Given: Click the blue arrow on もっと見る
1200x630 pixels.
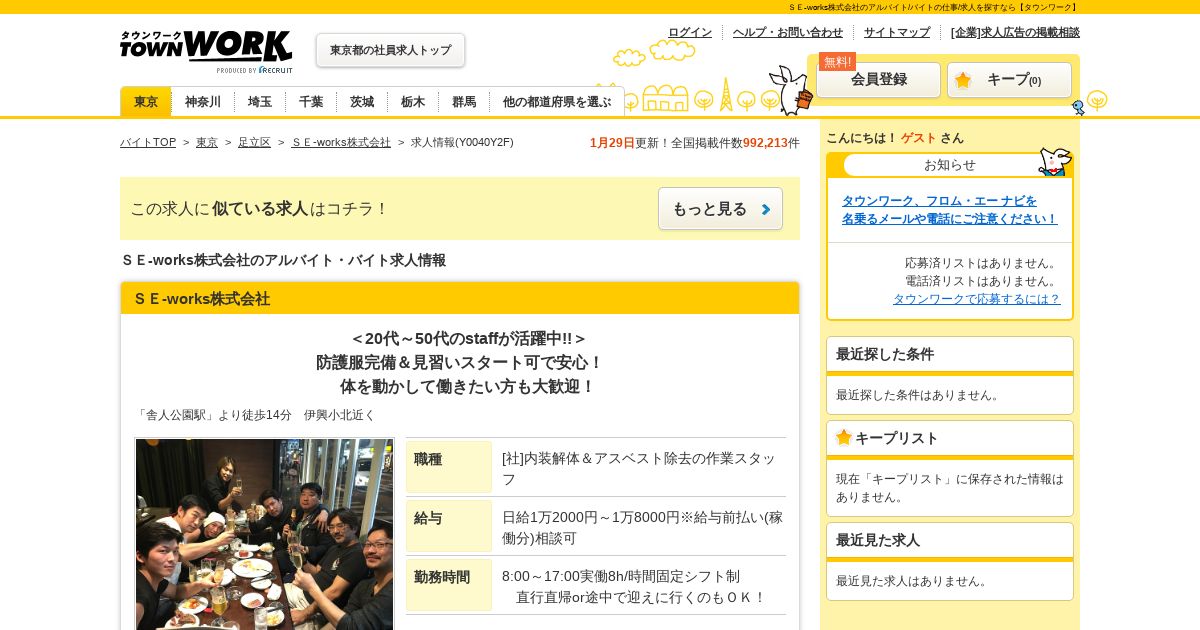Looking at the screenshot, I should [766, 209].
